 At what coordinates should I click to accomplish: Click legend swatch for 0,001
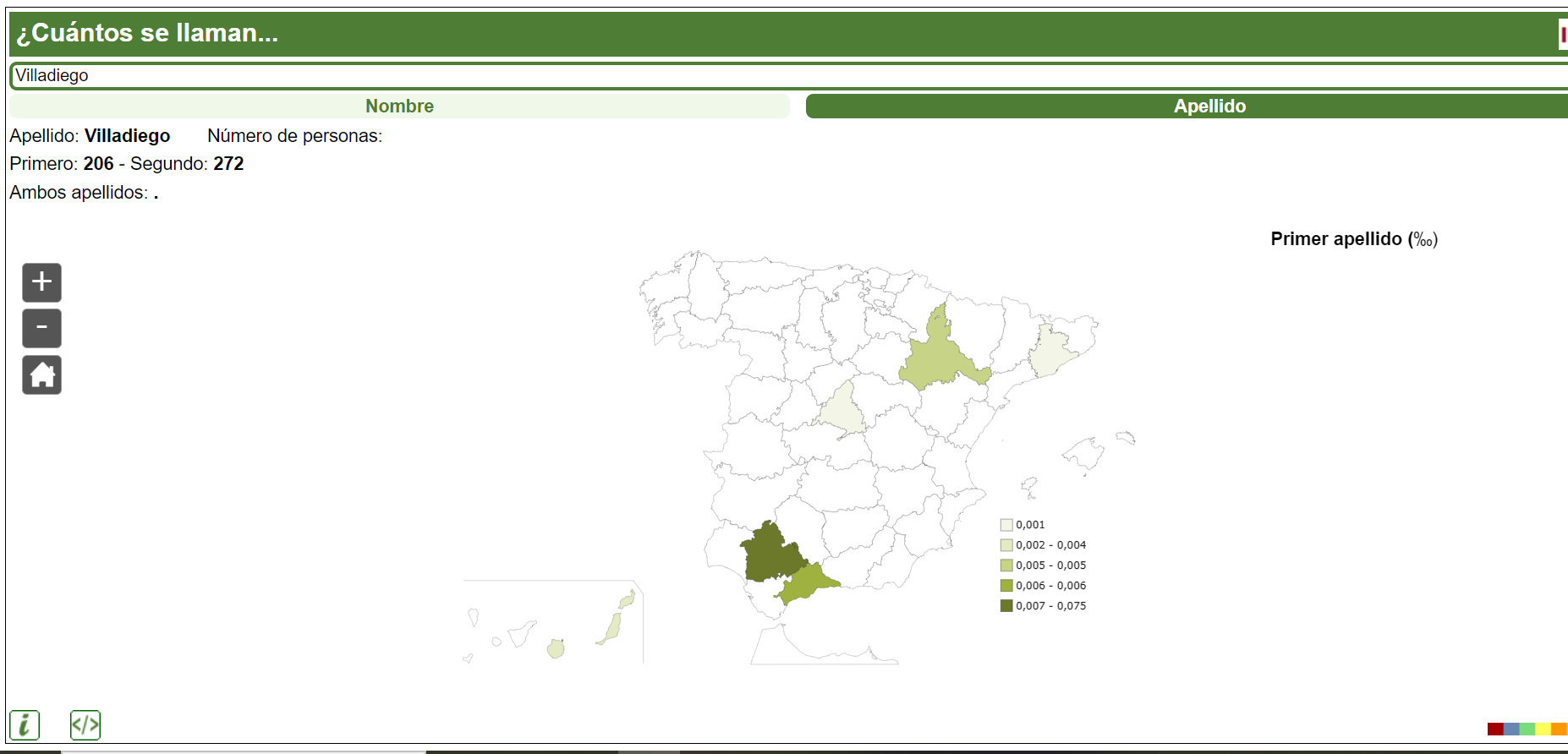(x=1006, y=525)
